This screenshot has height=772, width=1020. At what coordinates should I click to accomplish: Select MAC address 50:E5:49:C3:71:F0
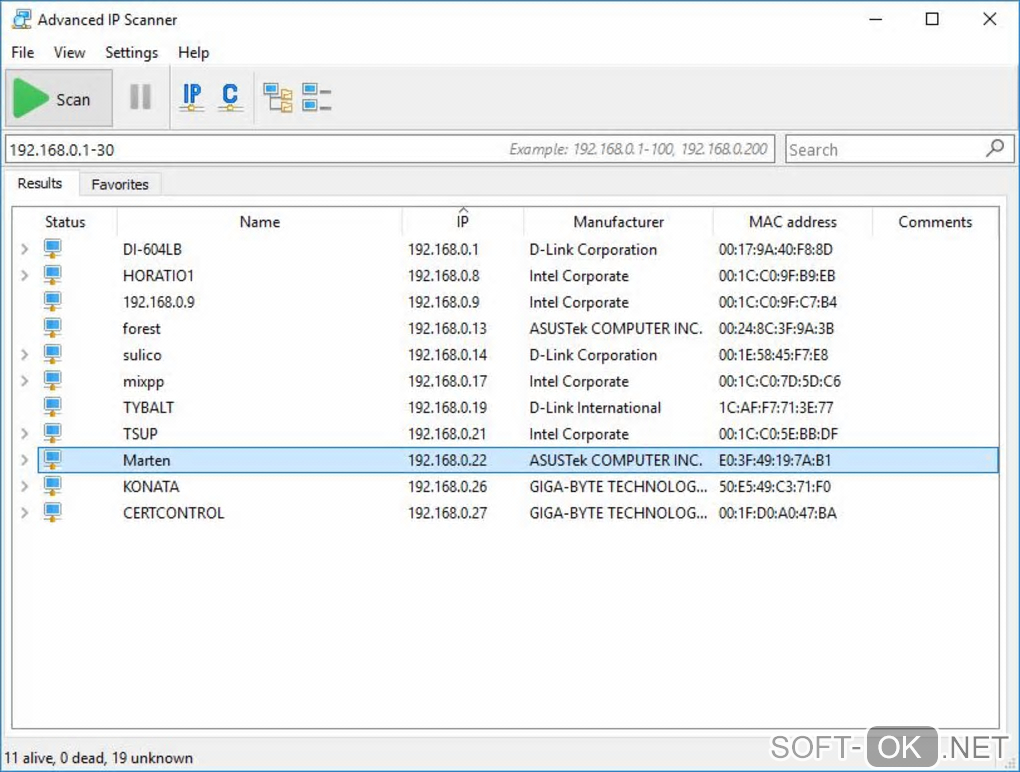(x=774, y=486)
